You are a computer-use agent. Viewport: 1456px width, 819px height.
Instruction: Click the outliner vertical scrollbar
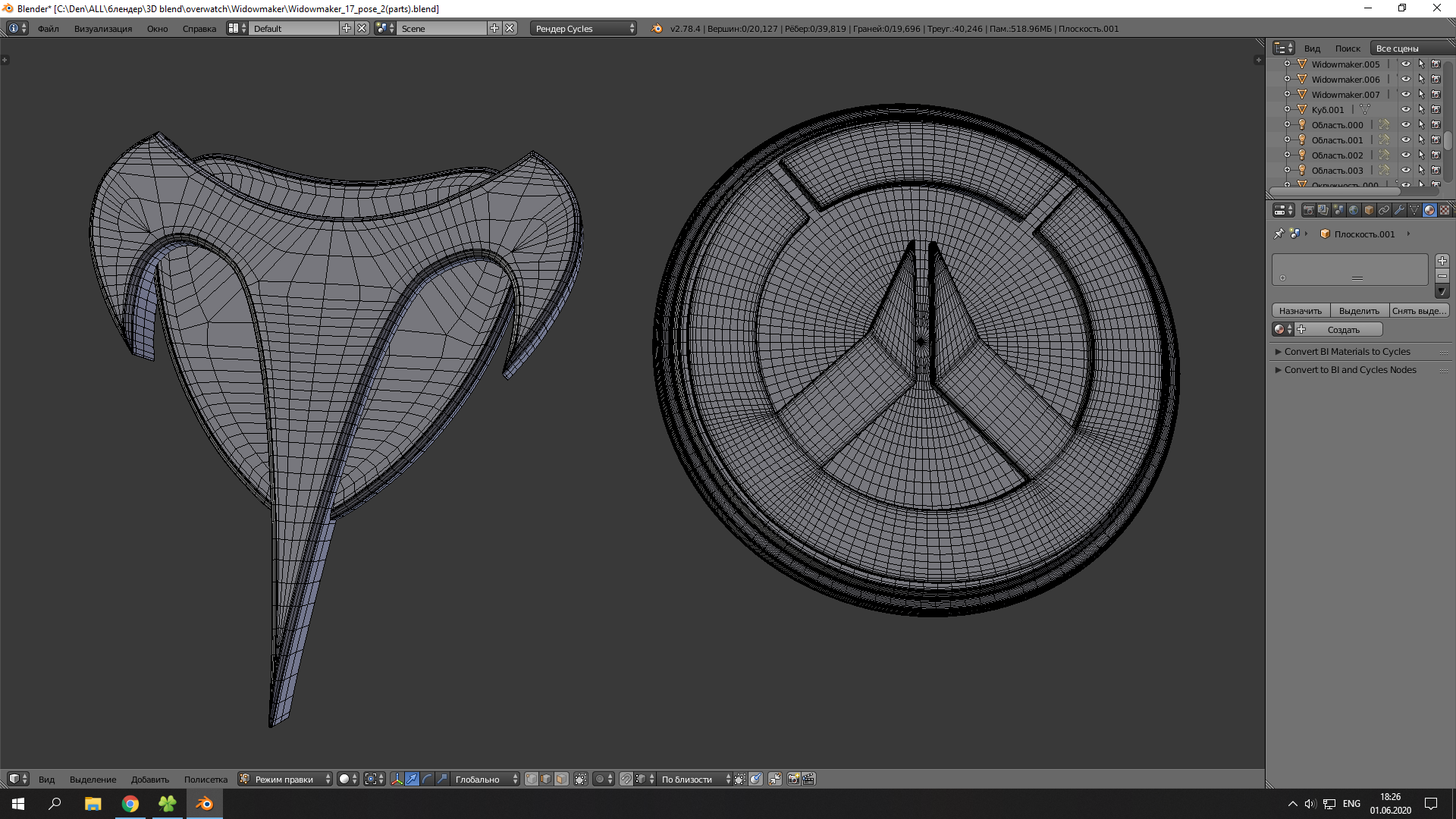coord(1448,140)
